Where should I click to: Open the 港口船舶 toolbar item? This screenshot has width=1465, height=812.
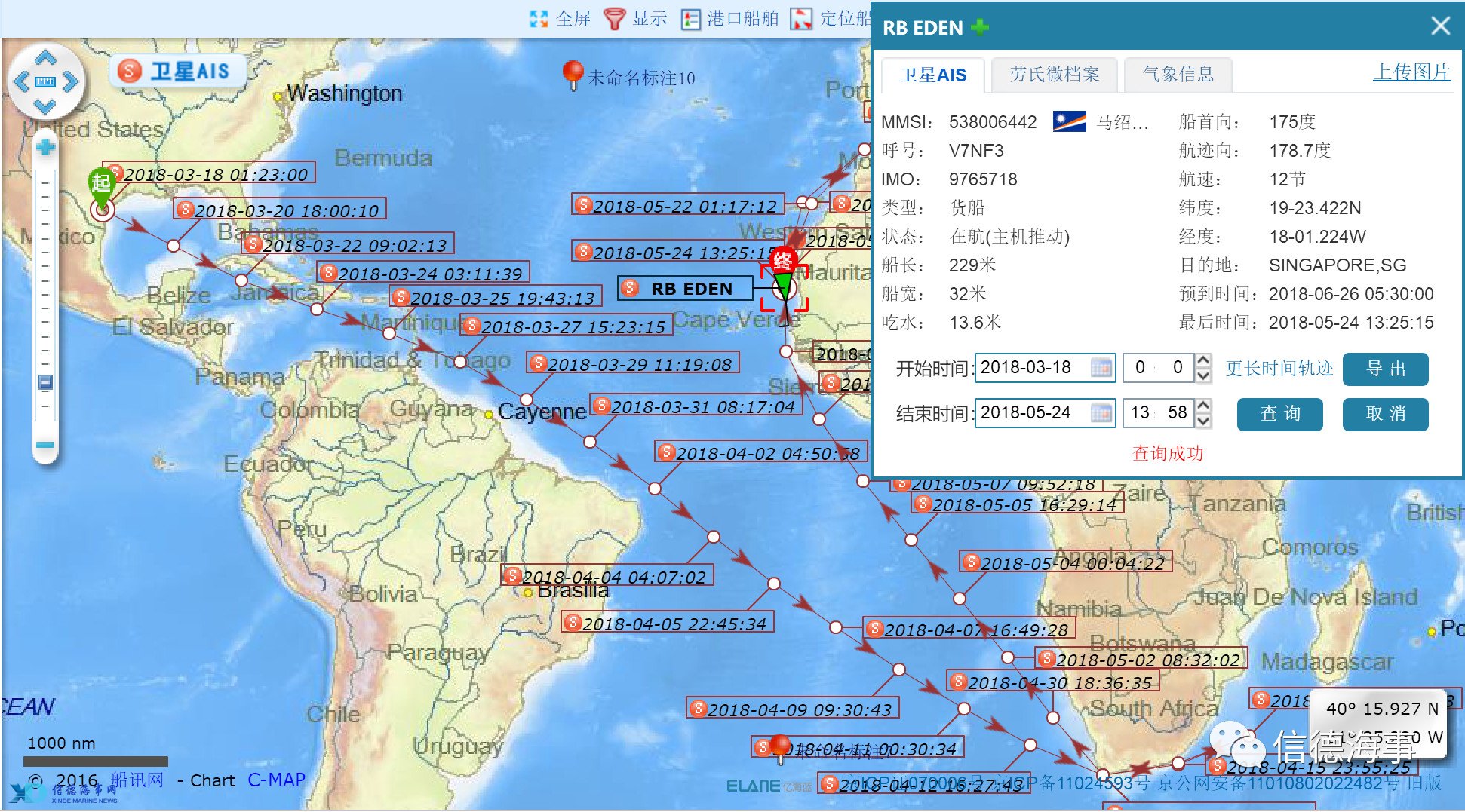coord(729,18)
